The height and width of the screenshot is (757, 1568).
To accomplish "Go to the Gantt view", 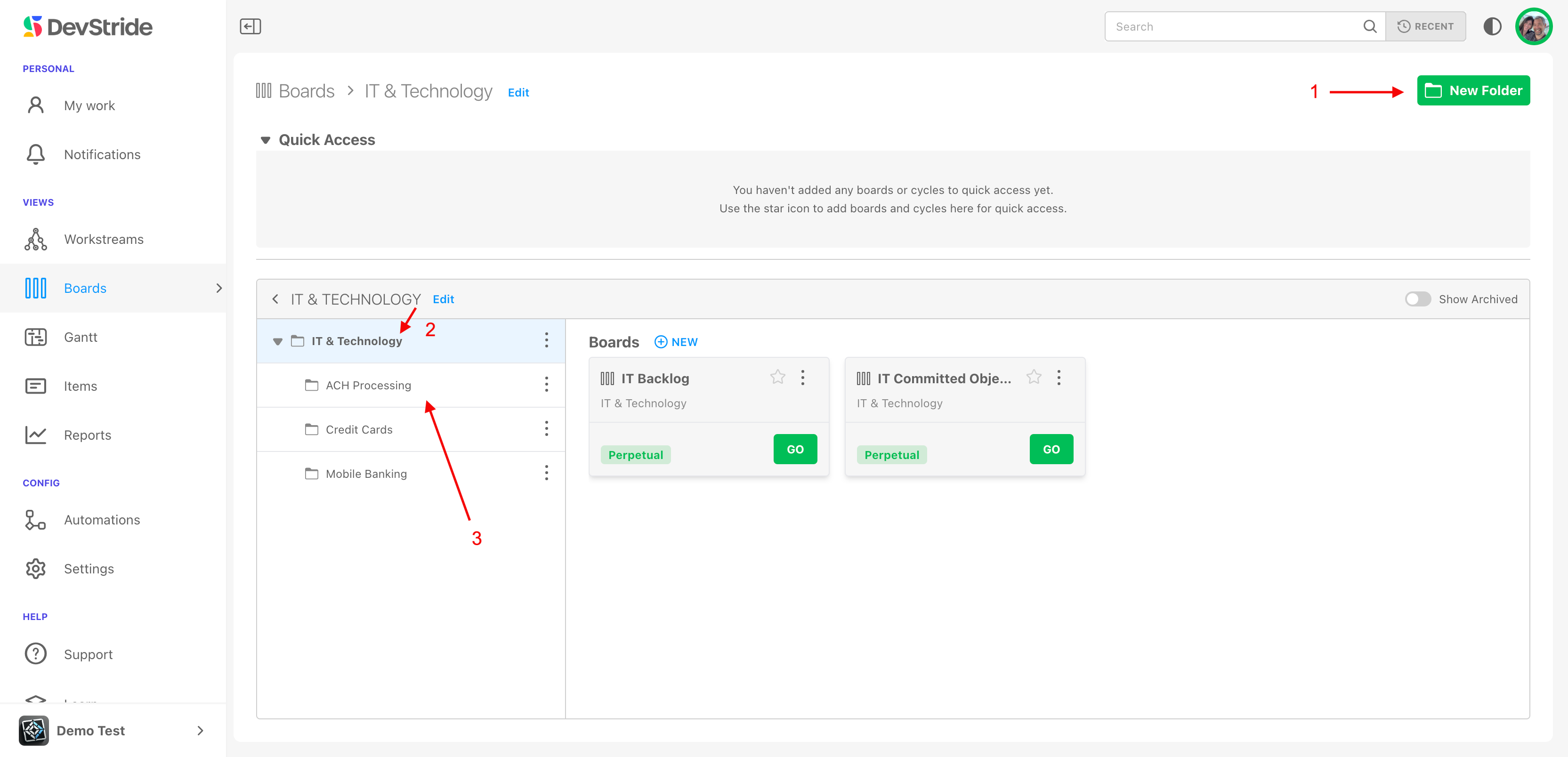I will (x=81, y=337).
